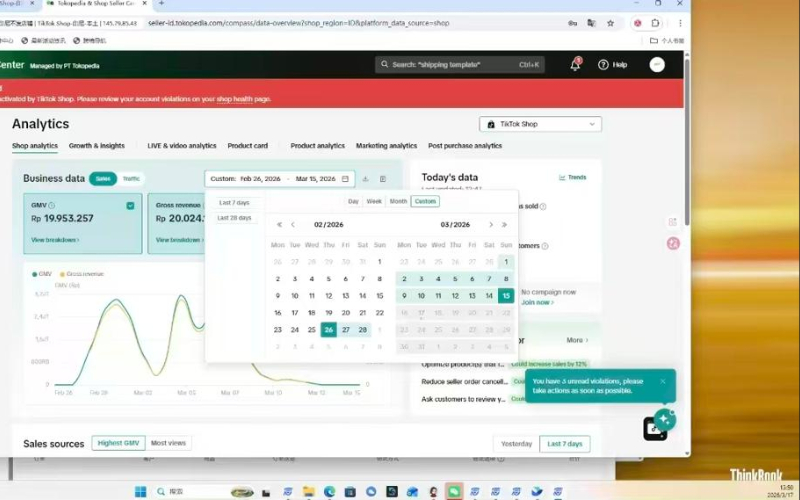Go to next month with right arrow
The width and height of the screenshot is (800, 500).
pos(491,224)
